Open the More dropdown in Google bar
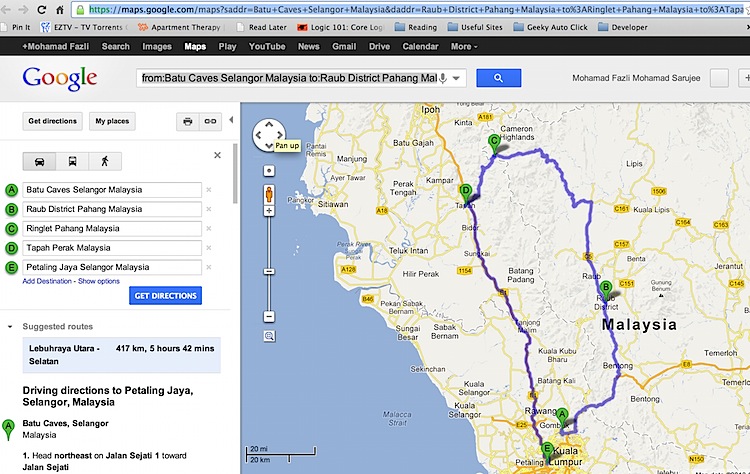Viewport: 750px width, 474px height. pyautogui.click(x=464, y=46)
